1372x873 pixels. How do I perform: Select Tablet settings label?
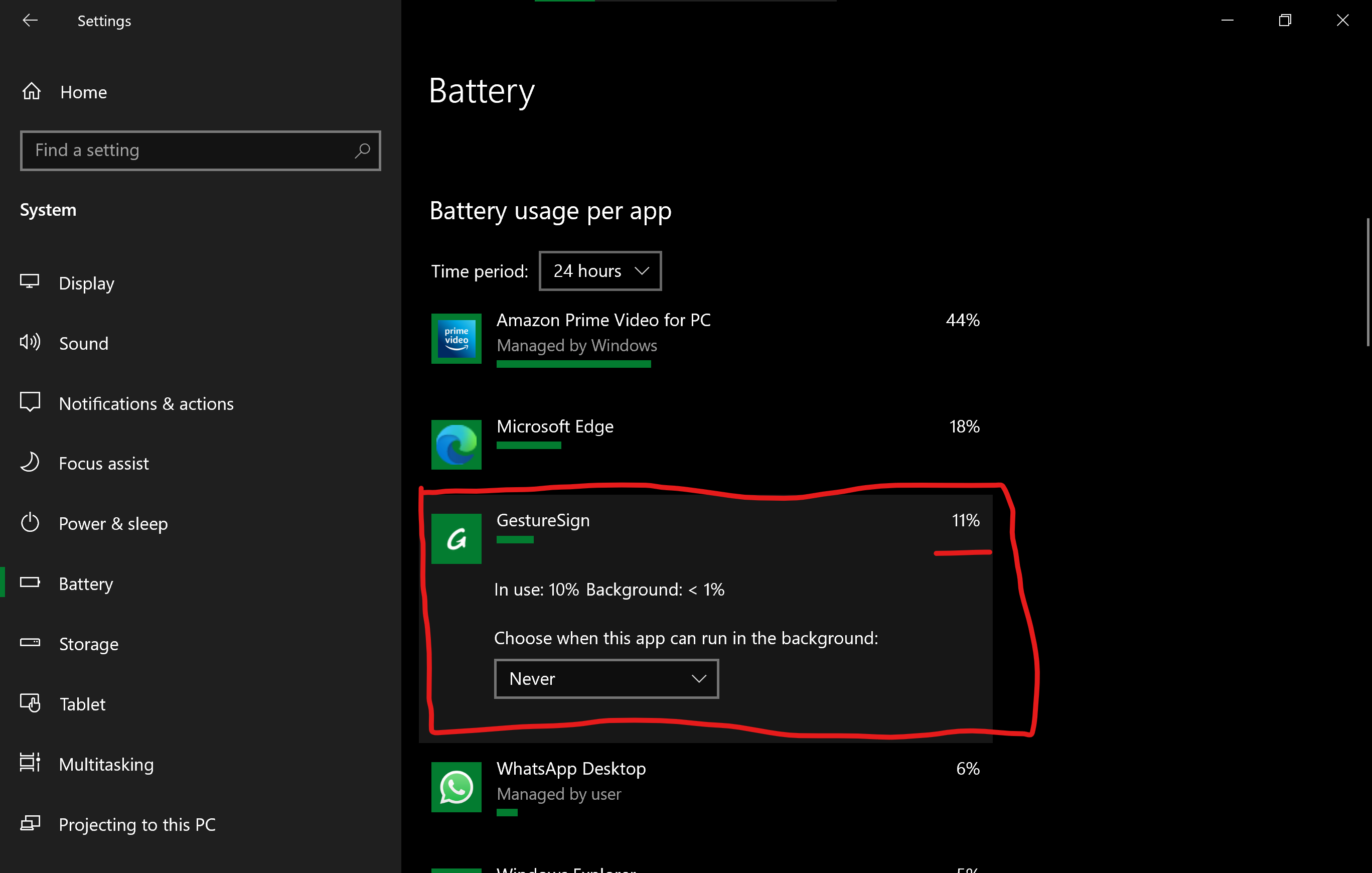pyautogui.click(x=83, y=704)
